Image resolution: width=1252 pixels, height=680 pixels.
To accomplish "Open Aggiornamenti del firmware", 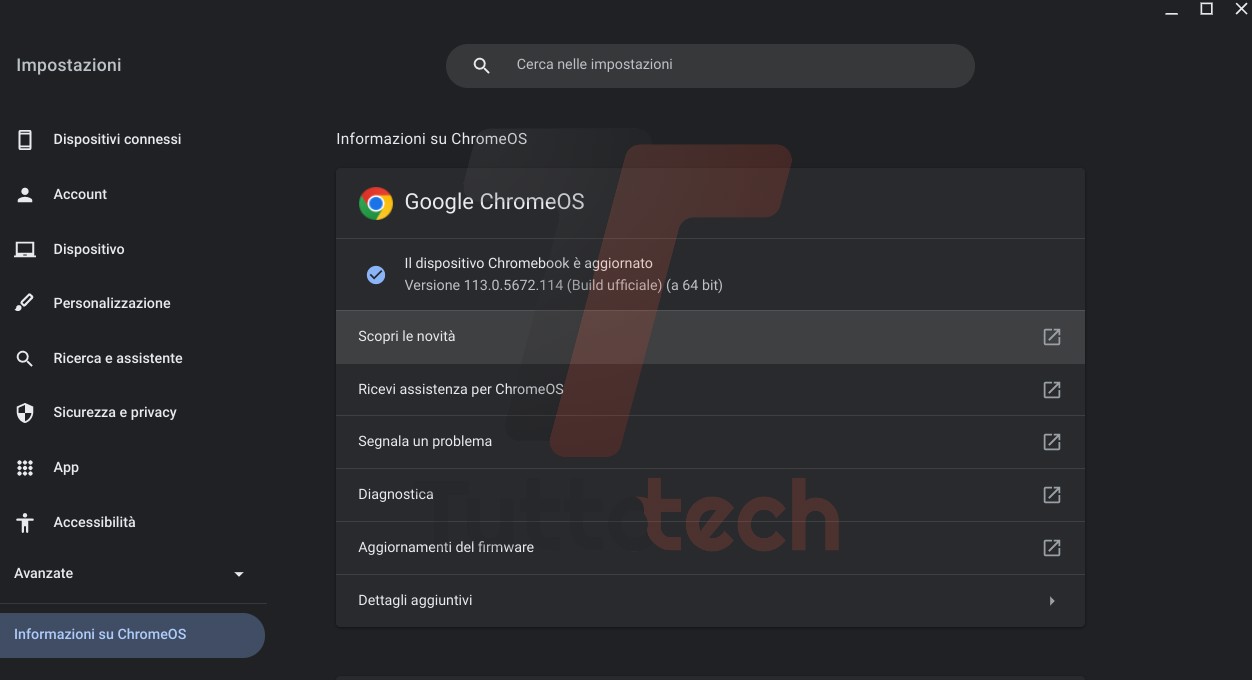I will [446, 548].
